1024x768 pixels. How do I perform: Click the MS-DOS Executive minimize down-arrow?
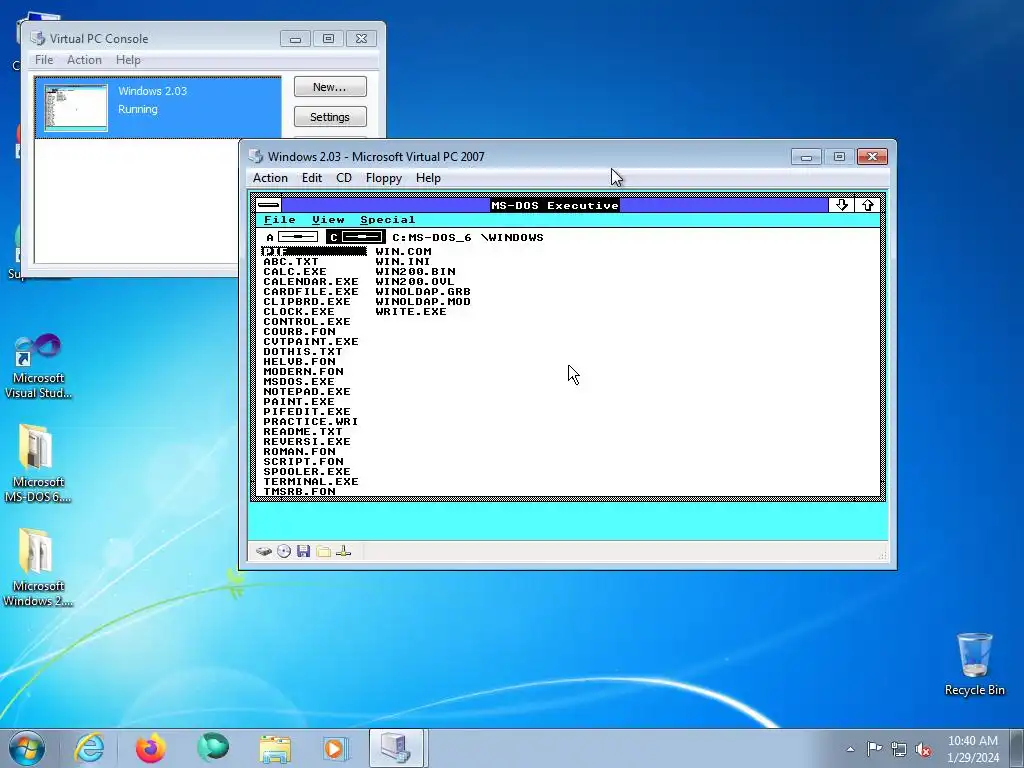(x=841, y=205)
